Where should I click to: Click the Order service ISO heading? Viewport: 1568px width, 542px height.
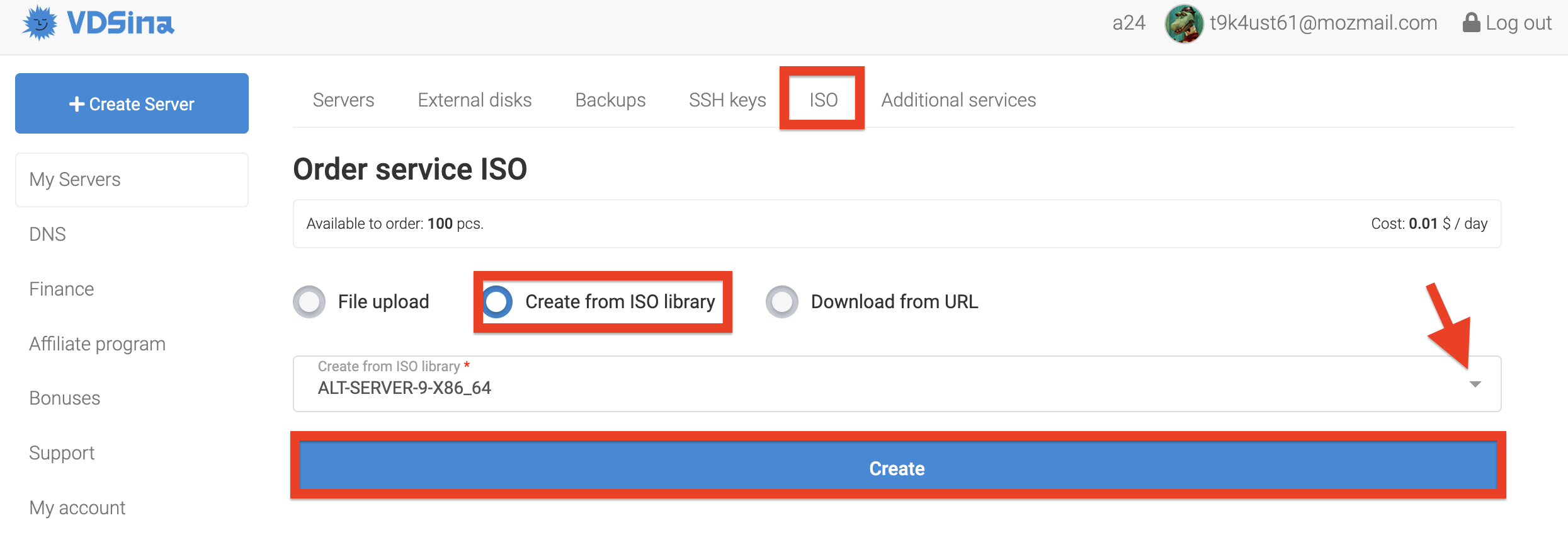410,169
